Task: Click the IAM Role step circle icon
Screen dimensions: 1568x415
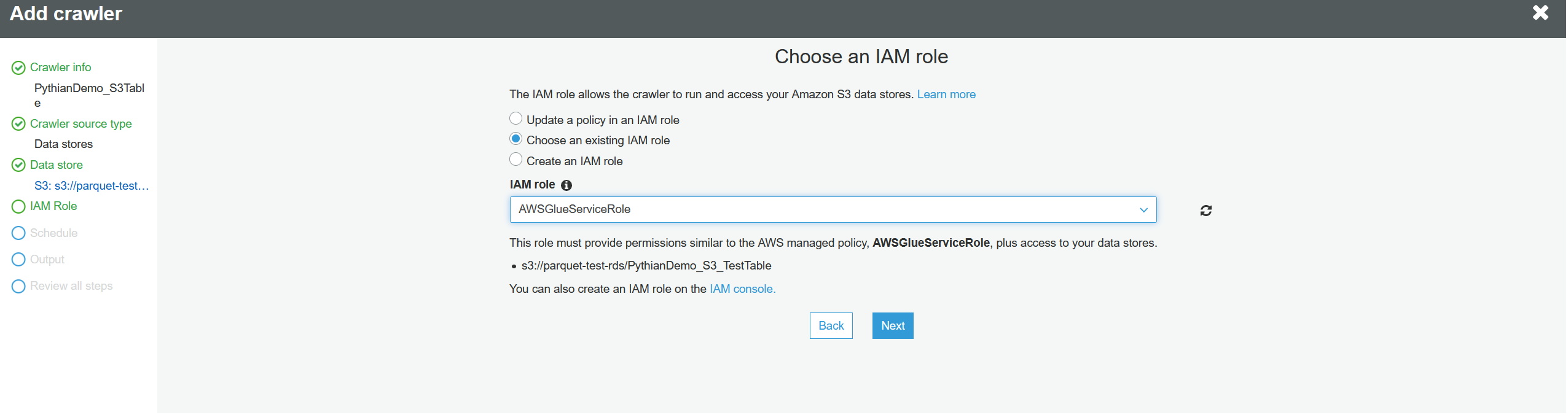Action: [x=18, y=206]
